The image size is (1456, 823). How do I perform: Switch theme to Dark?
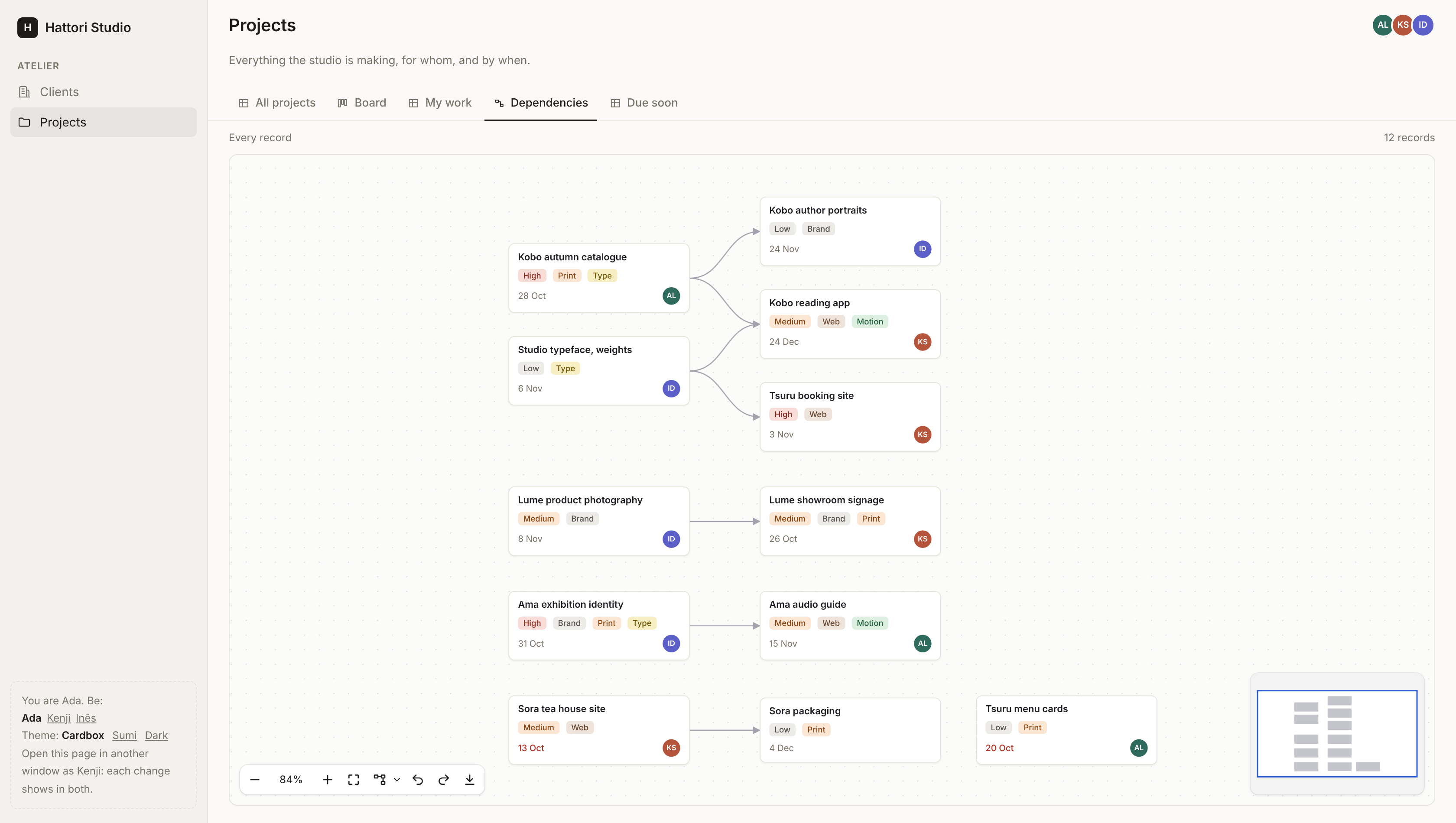coord(156,735)
